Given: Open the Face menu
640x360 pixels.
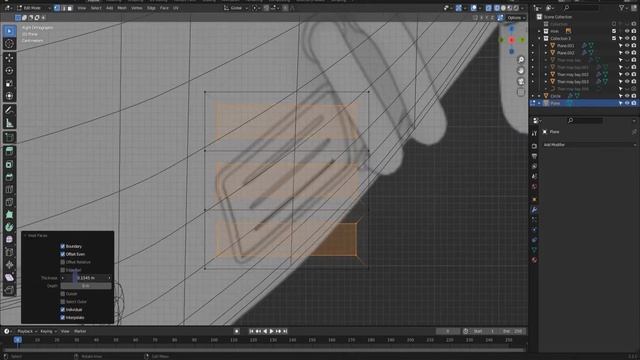Looking at the screenshot, I should (164, 8).
